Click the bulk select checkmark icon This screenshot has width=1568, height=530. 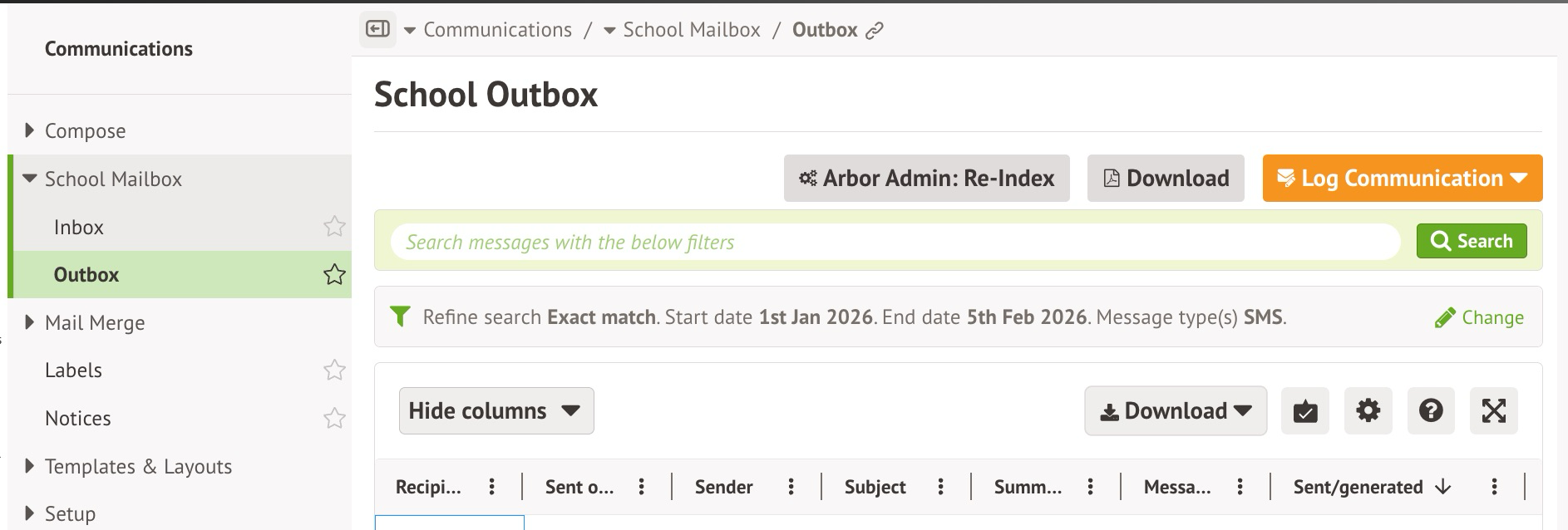[x=1304, y=410]
